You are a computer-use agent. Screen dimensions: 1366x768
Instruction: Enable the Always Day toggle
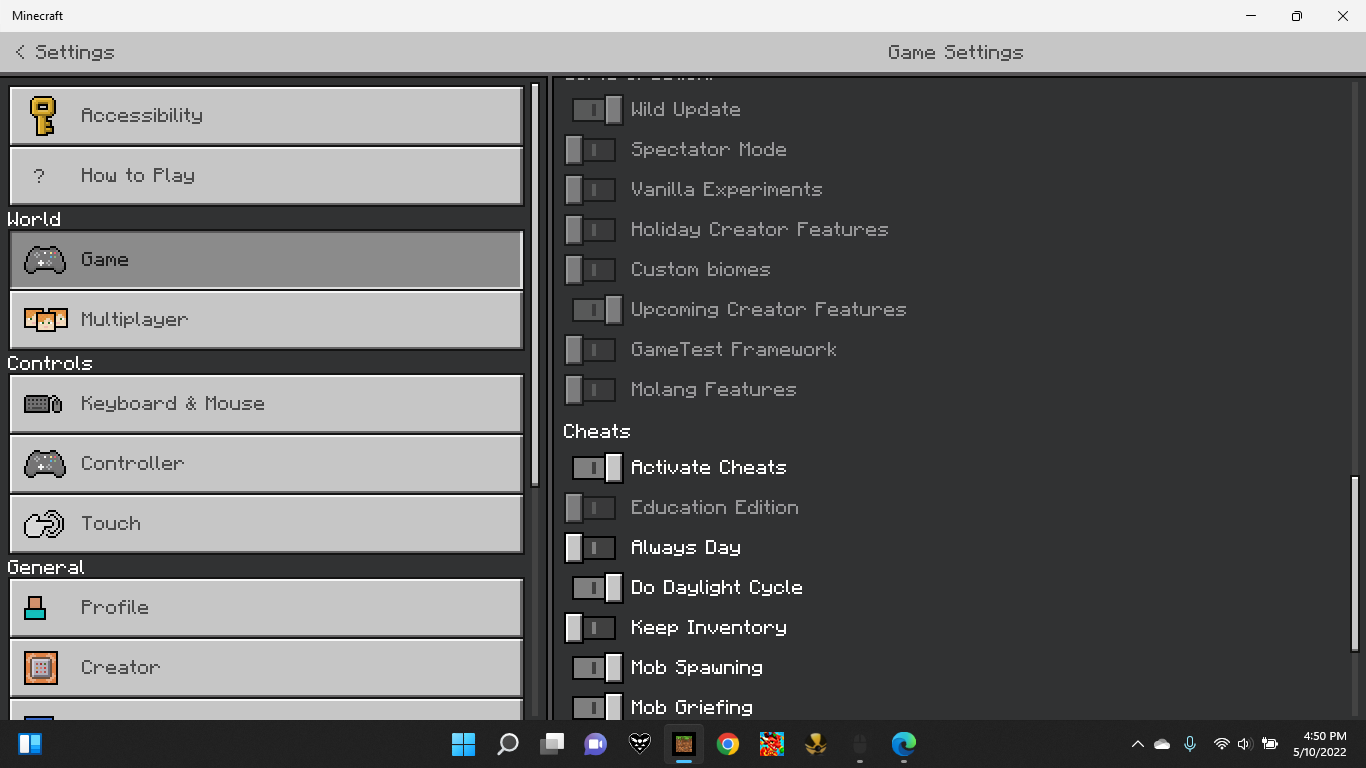point(591,548)
